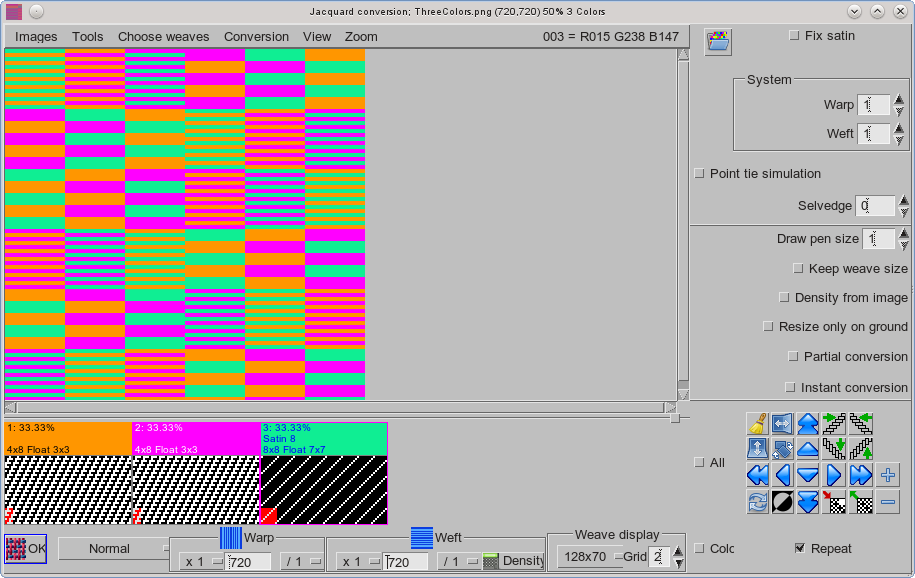
Task: Increase the Grid value stepper
Action: [678, 551]
